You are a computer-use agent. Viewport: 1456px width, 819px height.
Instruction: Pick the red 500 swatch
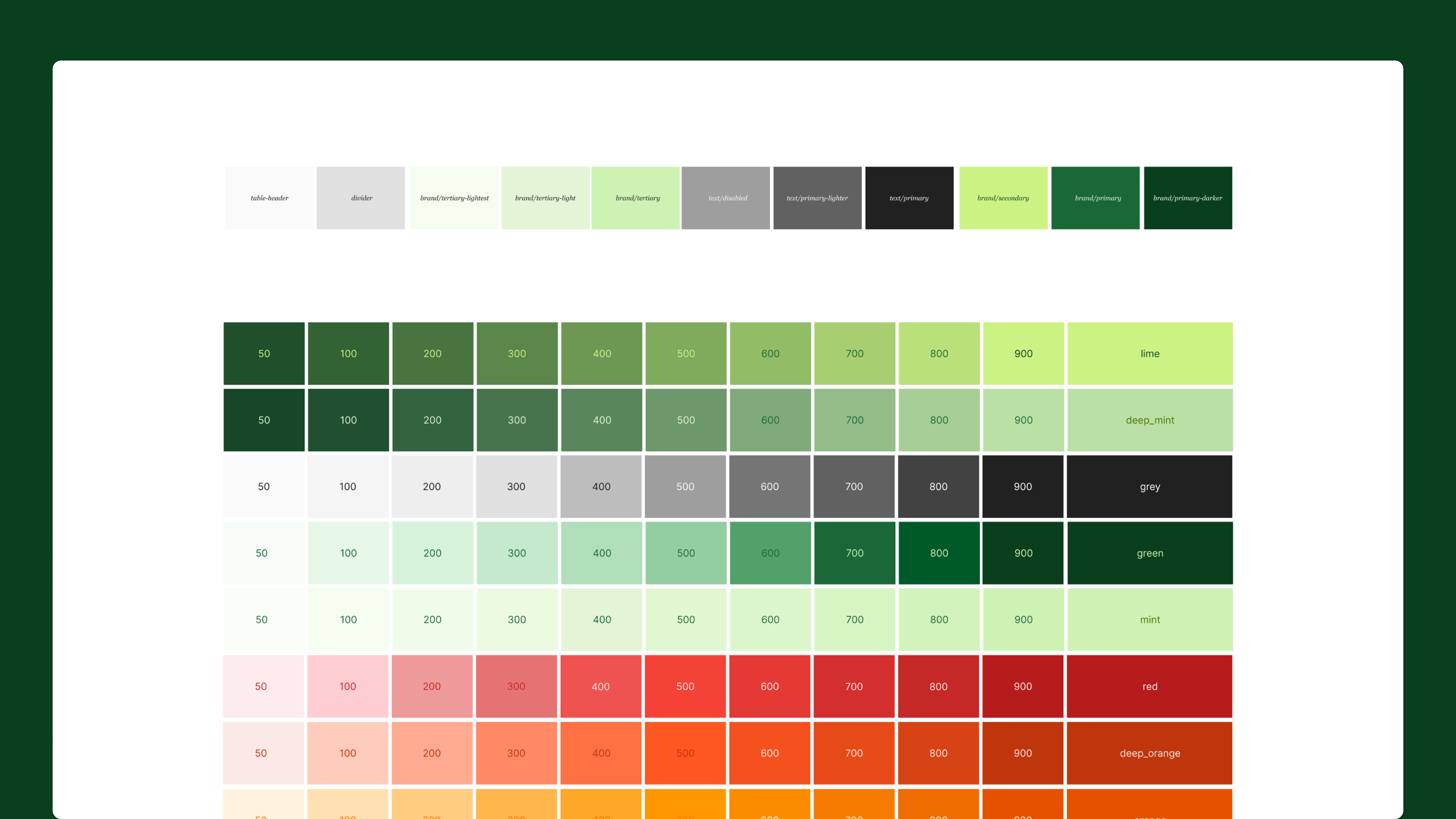click(685, 686)
